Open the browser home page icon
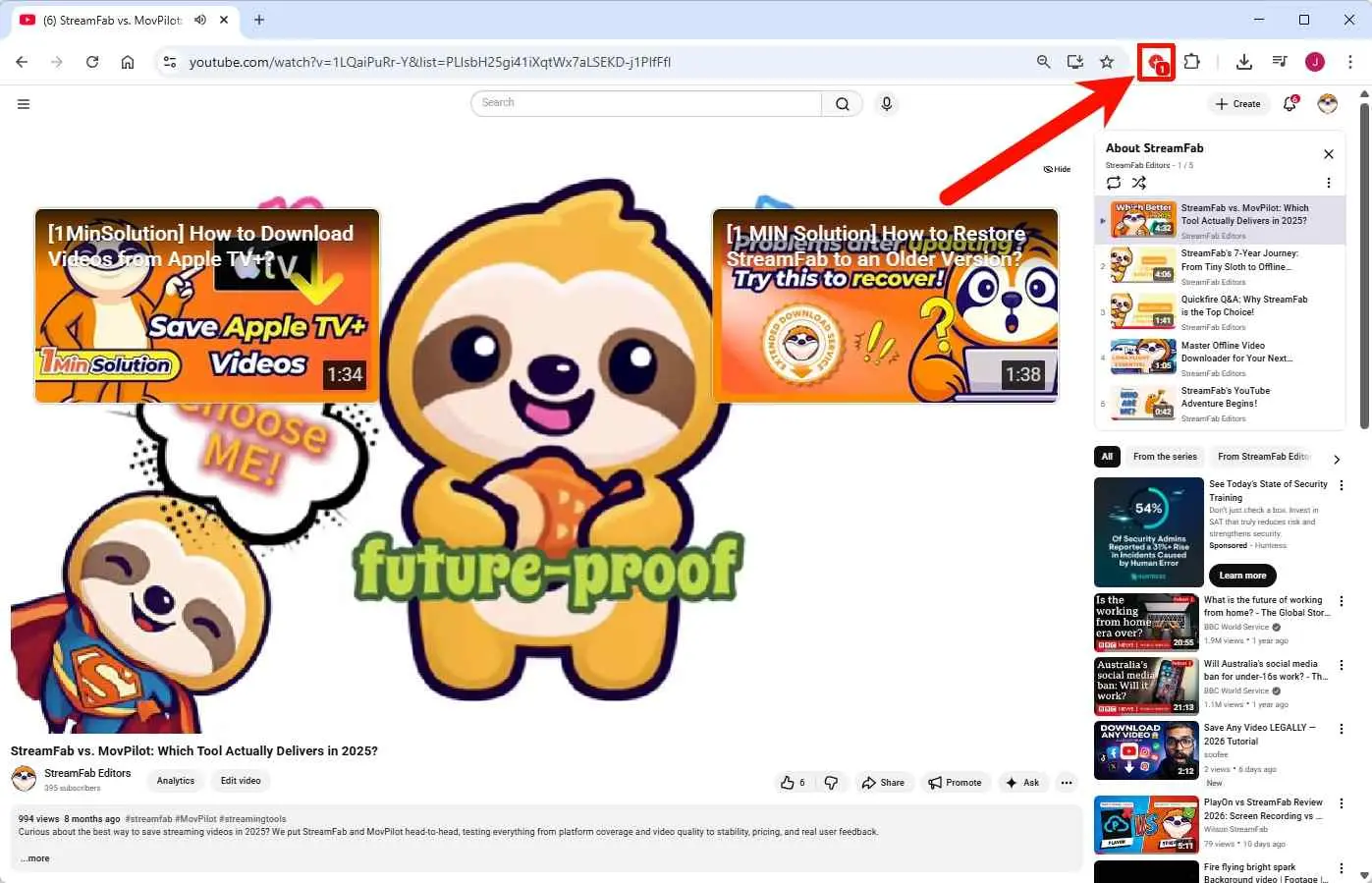The image size is (1372, 883). [128, 62]
